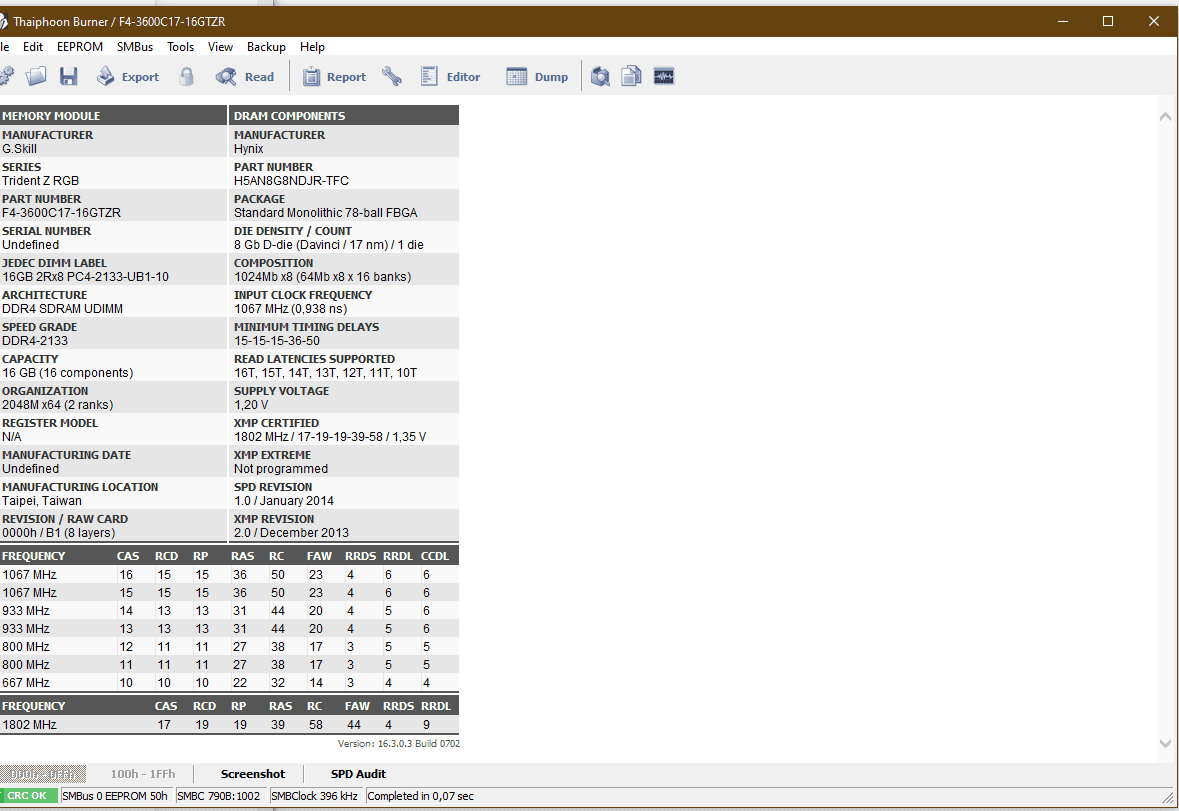Screen dimensions: 1179x811
Task: Switch to the 100h - 1FFh tab
Action: click(x=143, y=773)
